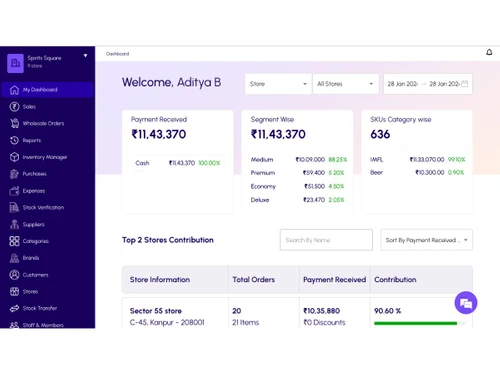Click Total Orders column header
The width and height of the screenshot is (500, 375).
tap(254, 280)
